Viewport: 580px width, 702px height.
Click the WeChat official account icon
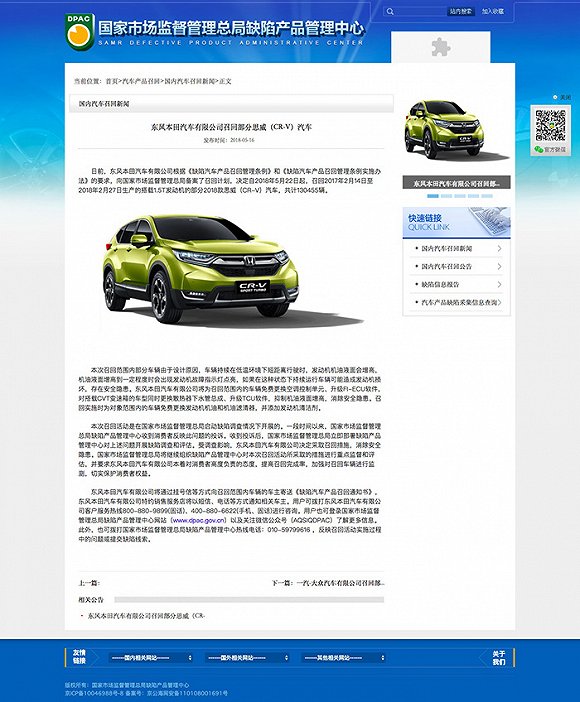(539, 149)
